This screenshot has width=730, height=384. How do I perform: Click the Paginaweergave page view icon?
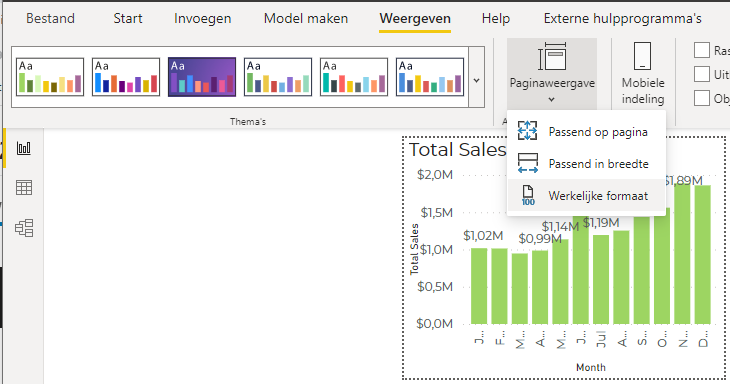click(x=552, y=57)
